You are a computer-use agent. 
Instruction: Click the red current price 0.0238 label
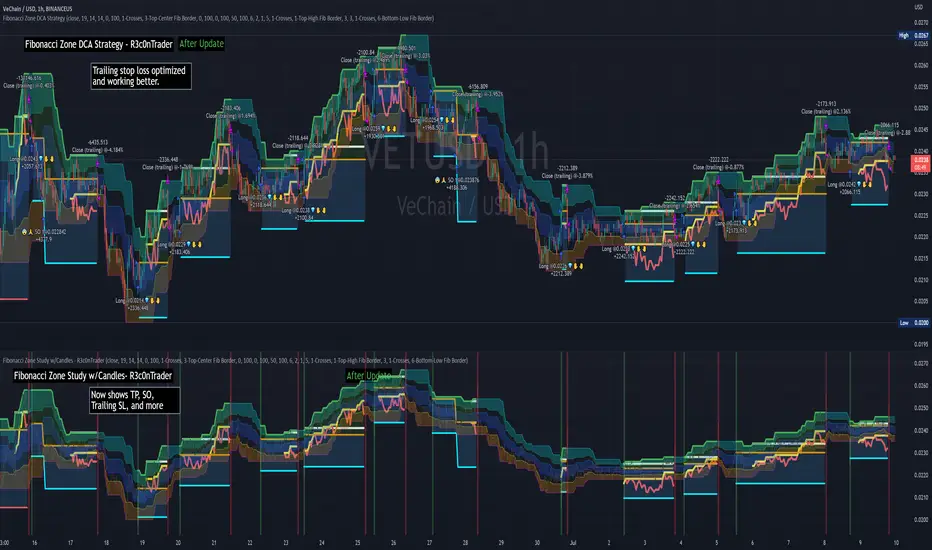(x=920, y=164)
